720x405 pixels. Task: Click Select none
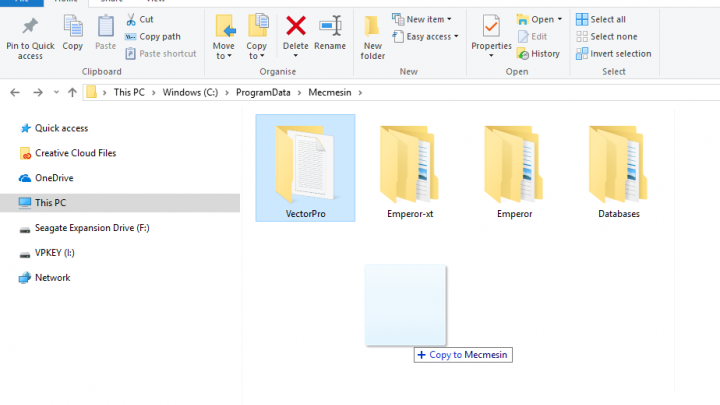pos(607,36)
